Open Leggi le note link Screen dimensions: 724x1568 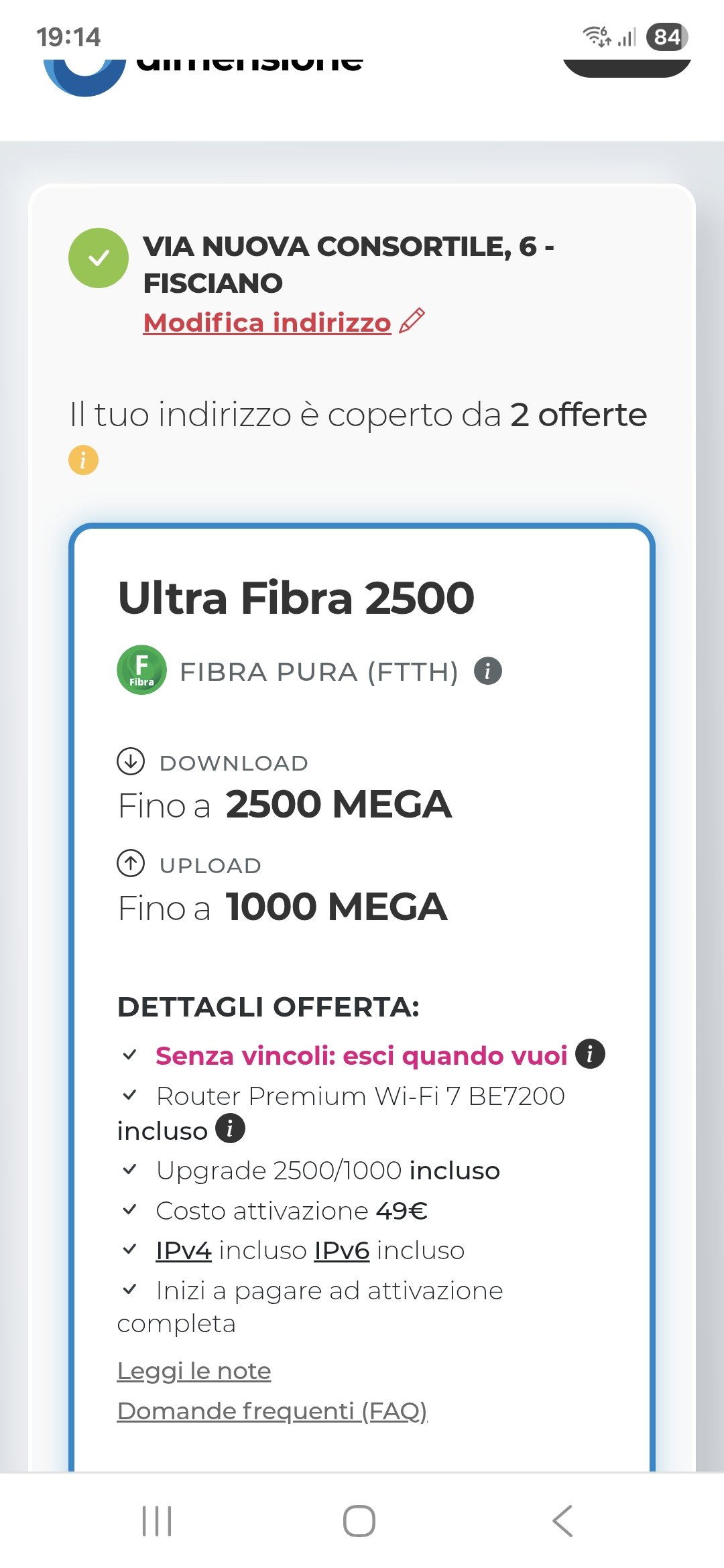pyautogui.click(x=194, y=1371)
